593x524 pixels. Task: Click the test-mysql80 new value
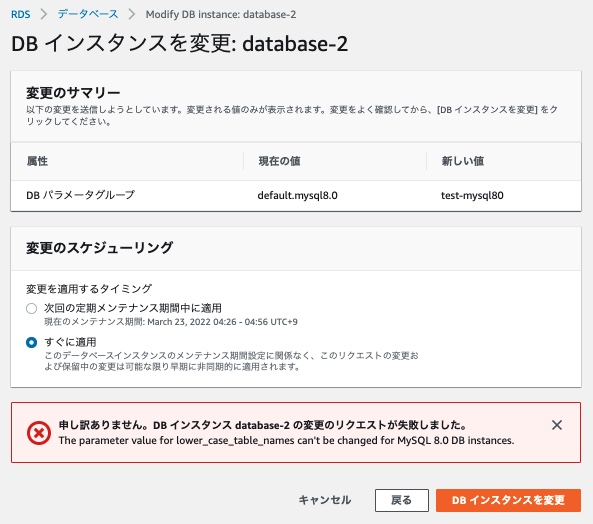(472, 195)
